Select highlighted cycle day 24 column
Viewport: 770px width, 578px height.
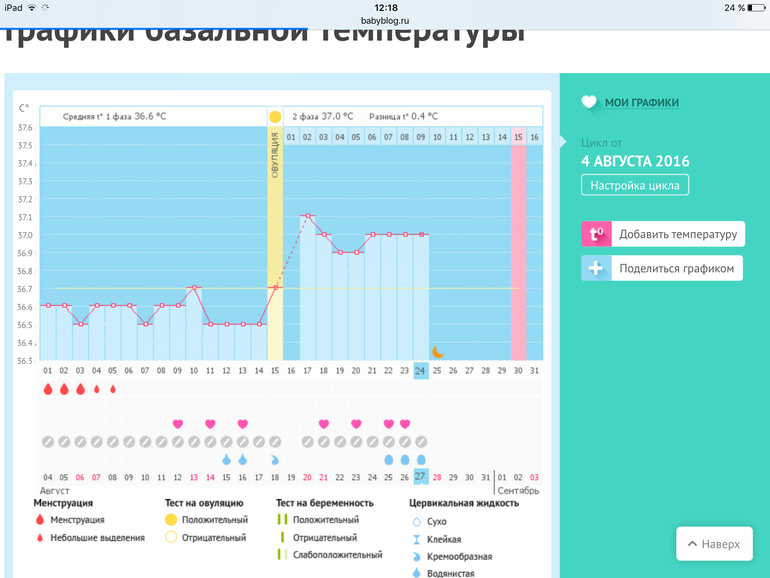click(421, 371)
